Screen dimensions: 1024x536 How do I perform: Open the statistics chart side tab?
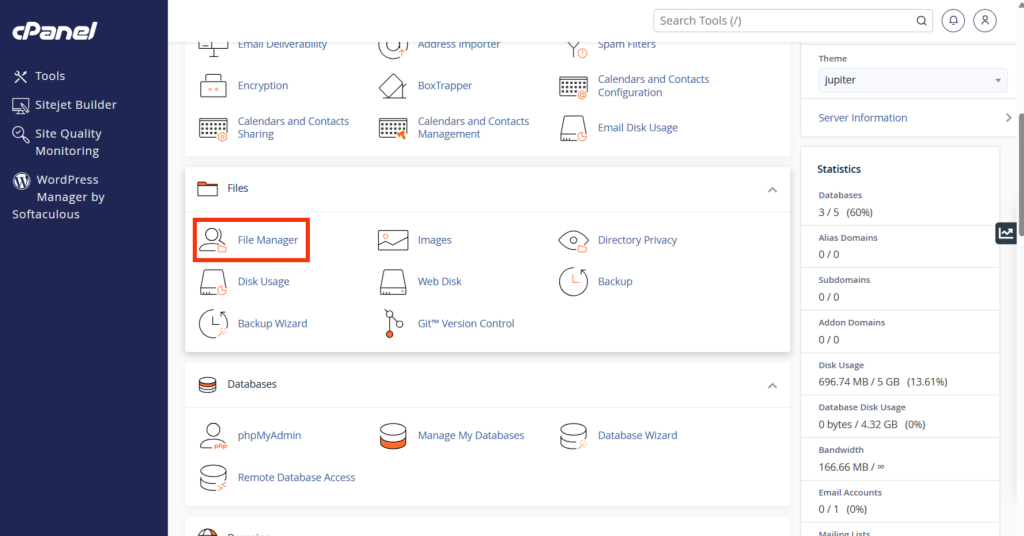coord(1006,233)
